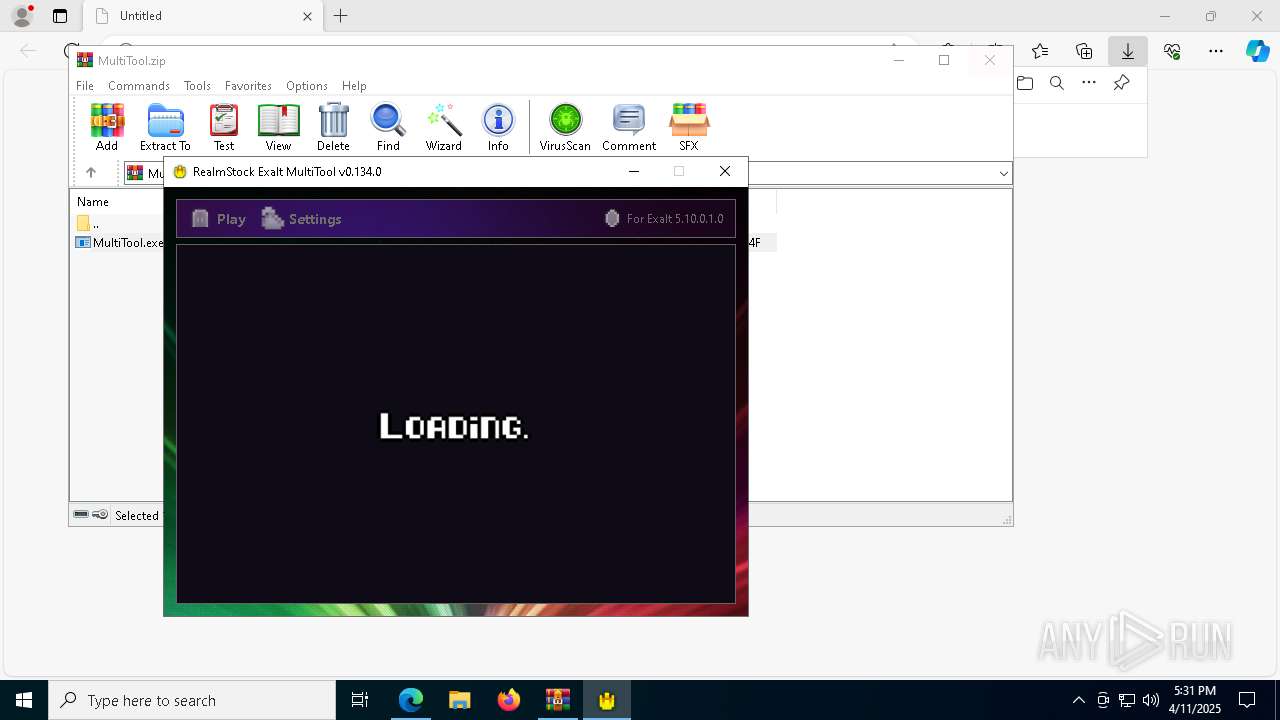Switch to MultiTool on the taskbar

[x=606, y=700]
